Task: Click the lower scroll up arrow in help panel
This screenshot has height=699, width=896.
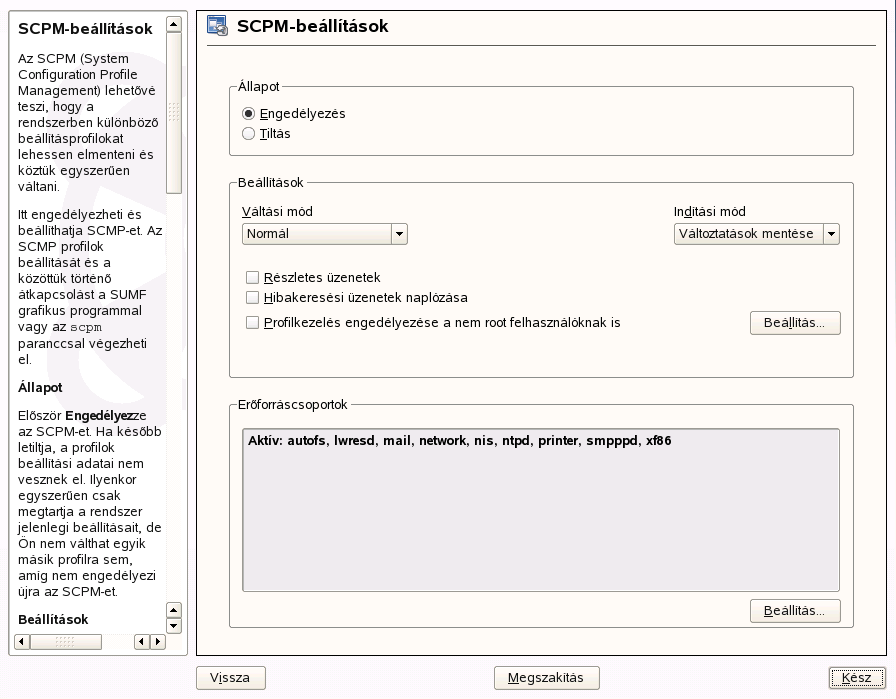Action: [x=174, y=610]
